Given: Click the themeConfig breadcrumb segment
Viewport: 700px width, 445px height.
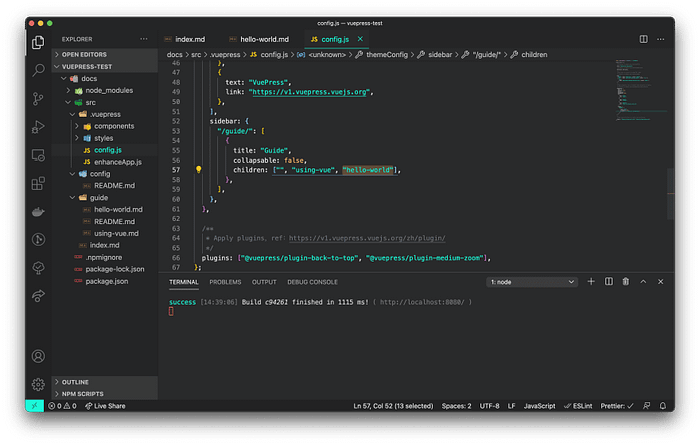Looking at the screenshot, I should (x=387, y=54).
